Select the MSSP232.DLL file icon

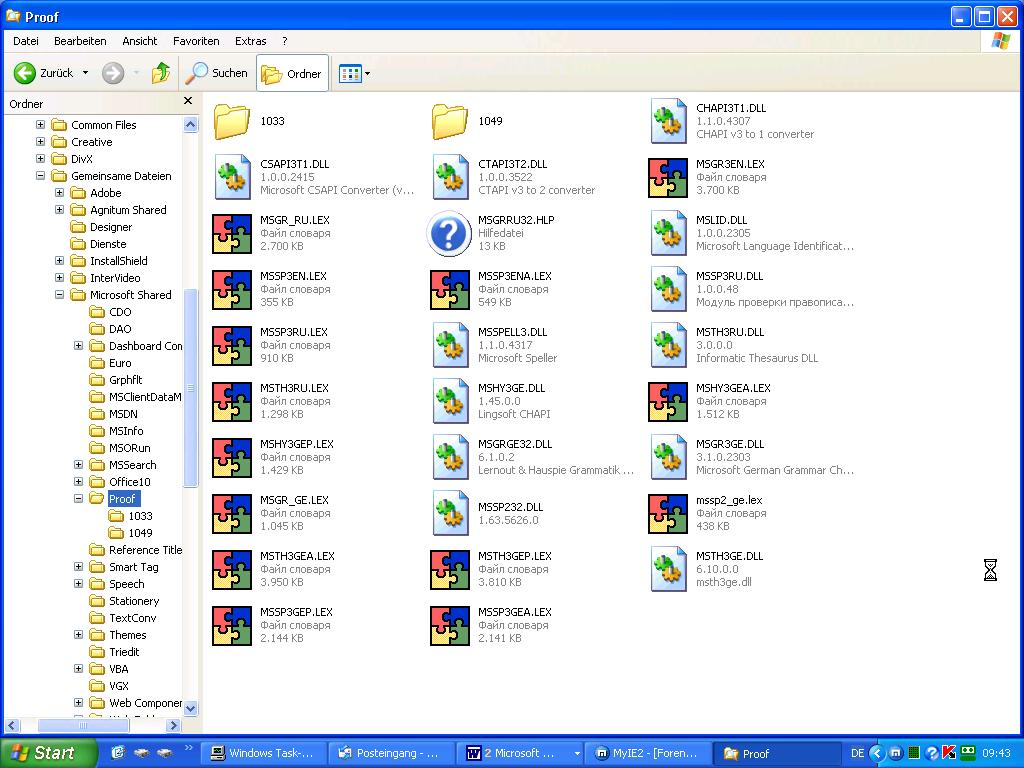[x=449, y=514]
